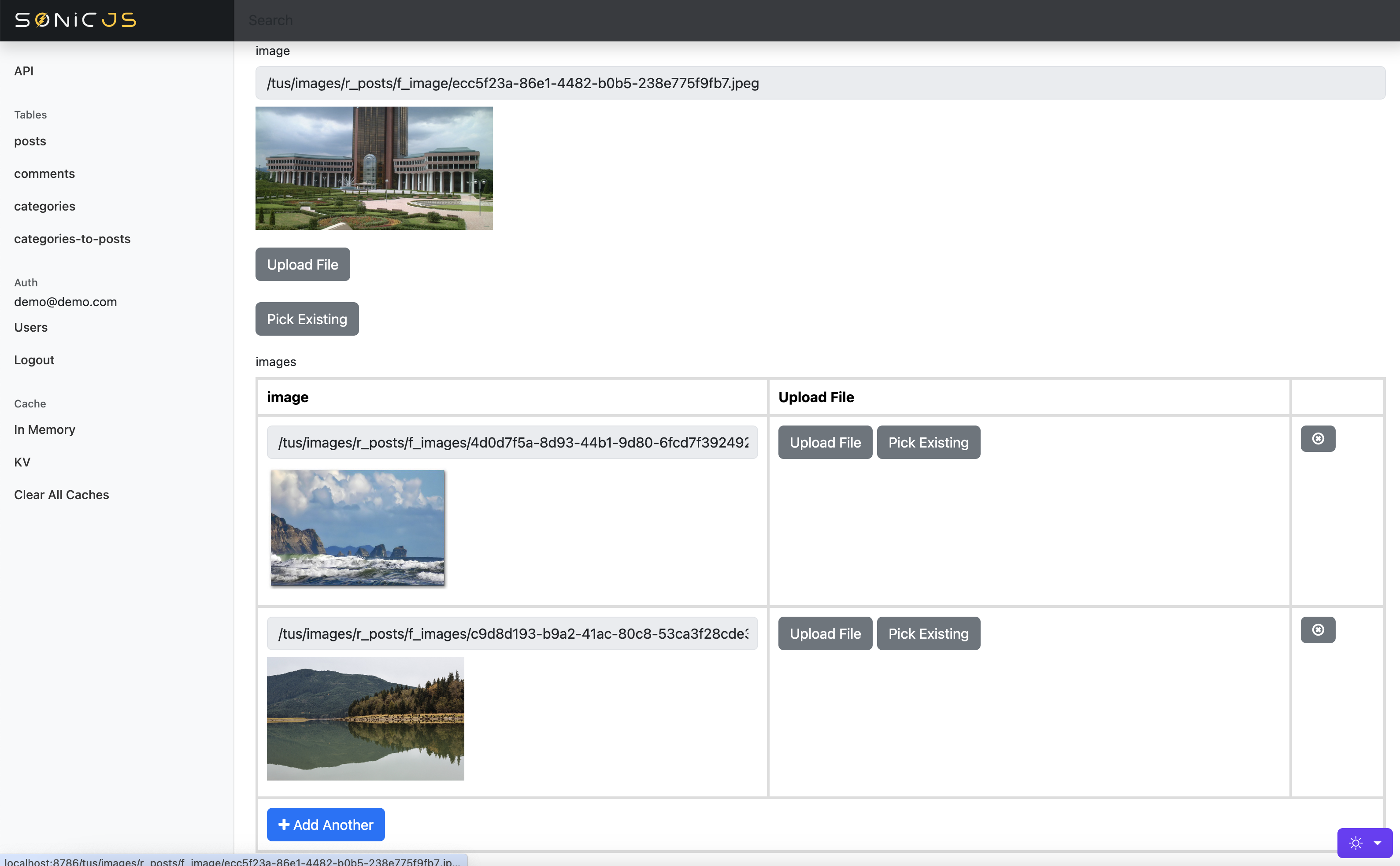The width and height of the screenshot is (1400, 866).
Task: Click the plus icon on Add Another
Action: click(284, 824)
